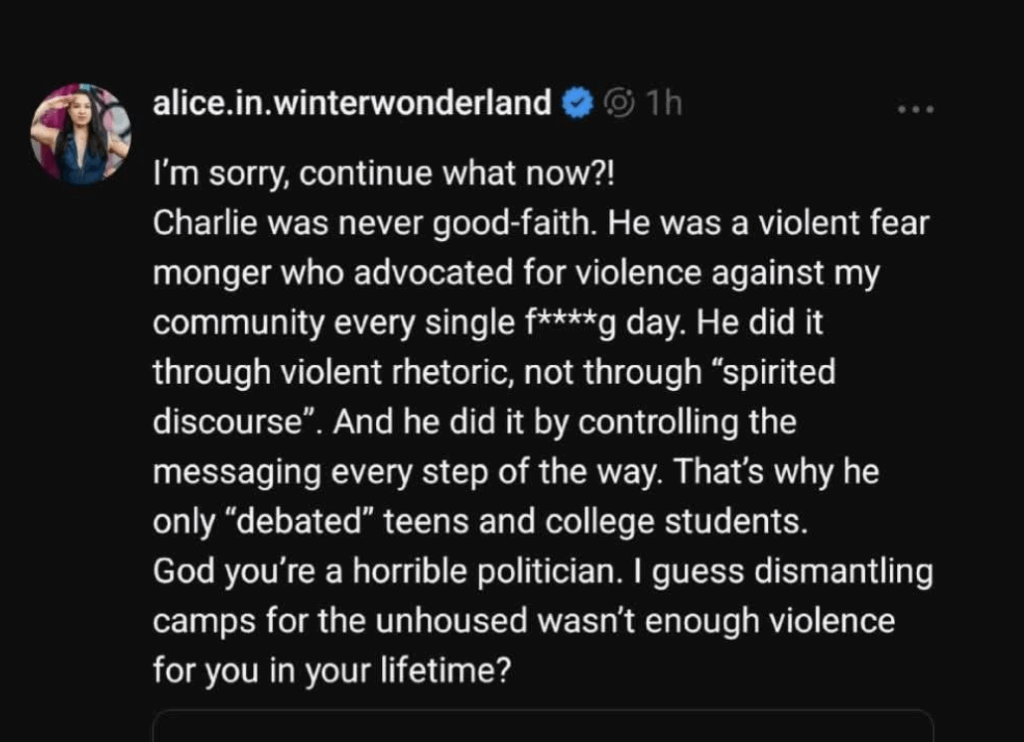The width and height of the screenshot is (1024, 742).
Task: Click the spiral icon beside the timestamp
Action: [620, 103]
